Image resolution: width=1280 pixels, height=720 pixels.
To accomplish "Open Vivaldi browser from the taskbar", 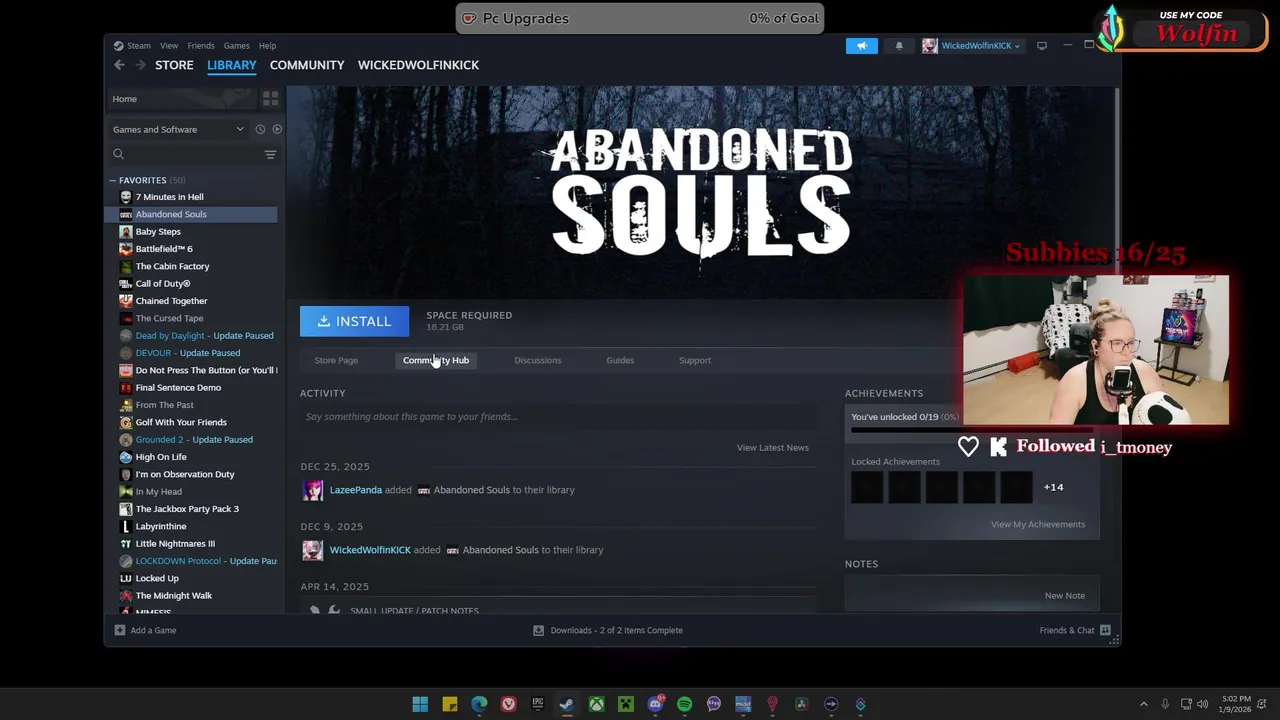I will 508,704.
